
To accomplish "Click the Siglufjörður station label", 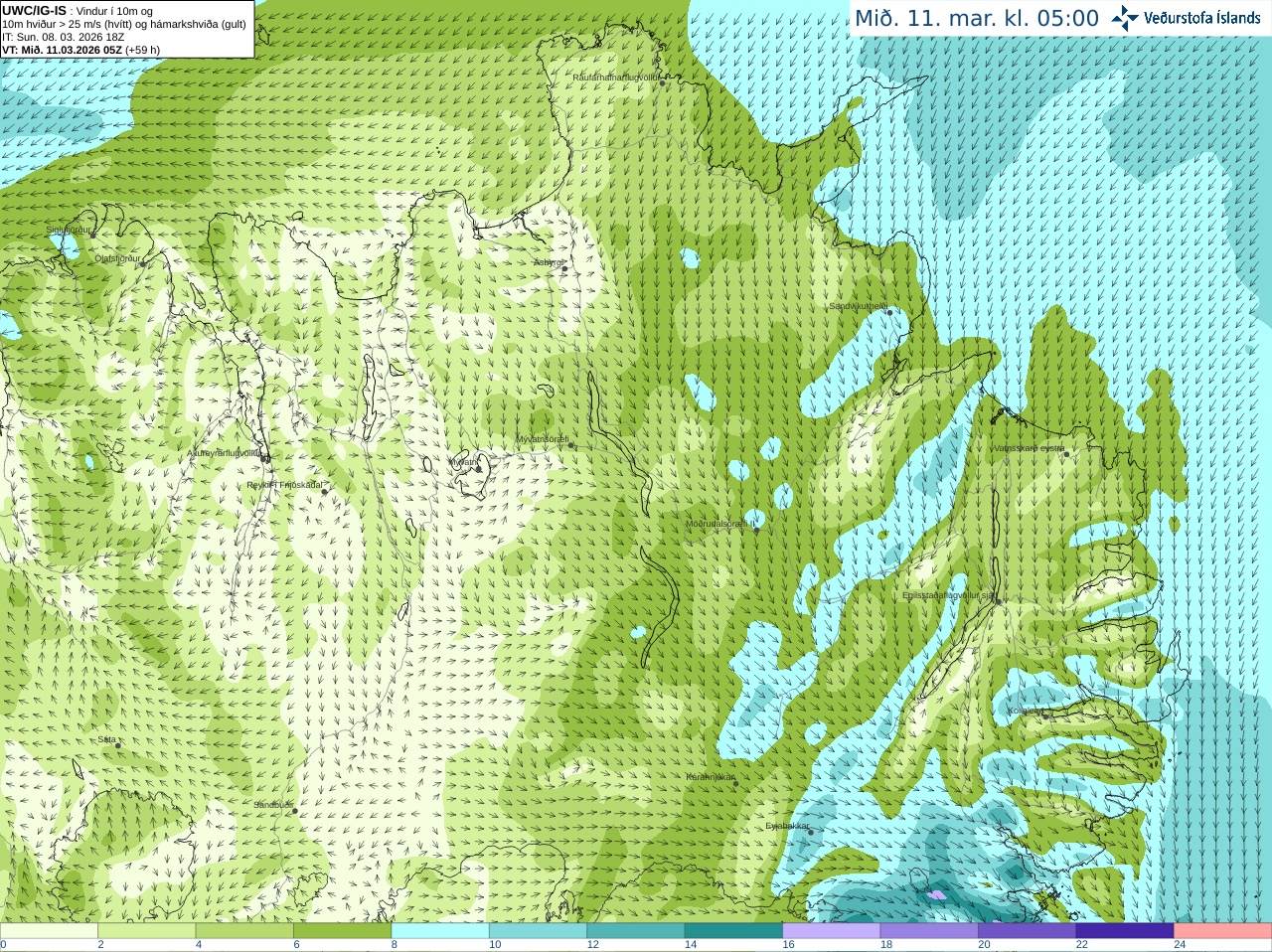I will coord(69,230).
